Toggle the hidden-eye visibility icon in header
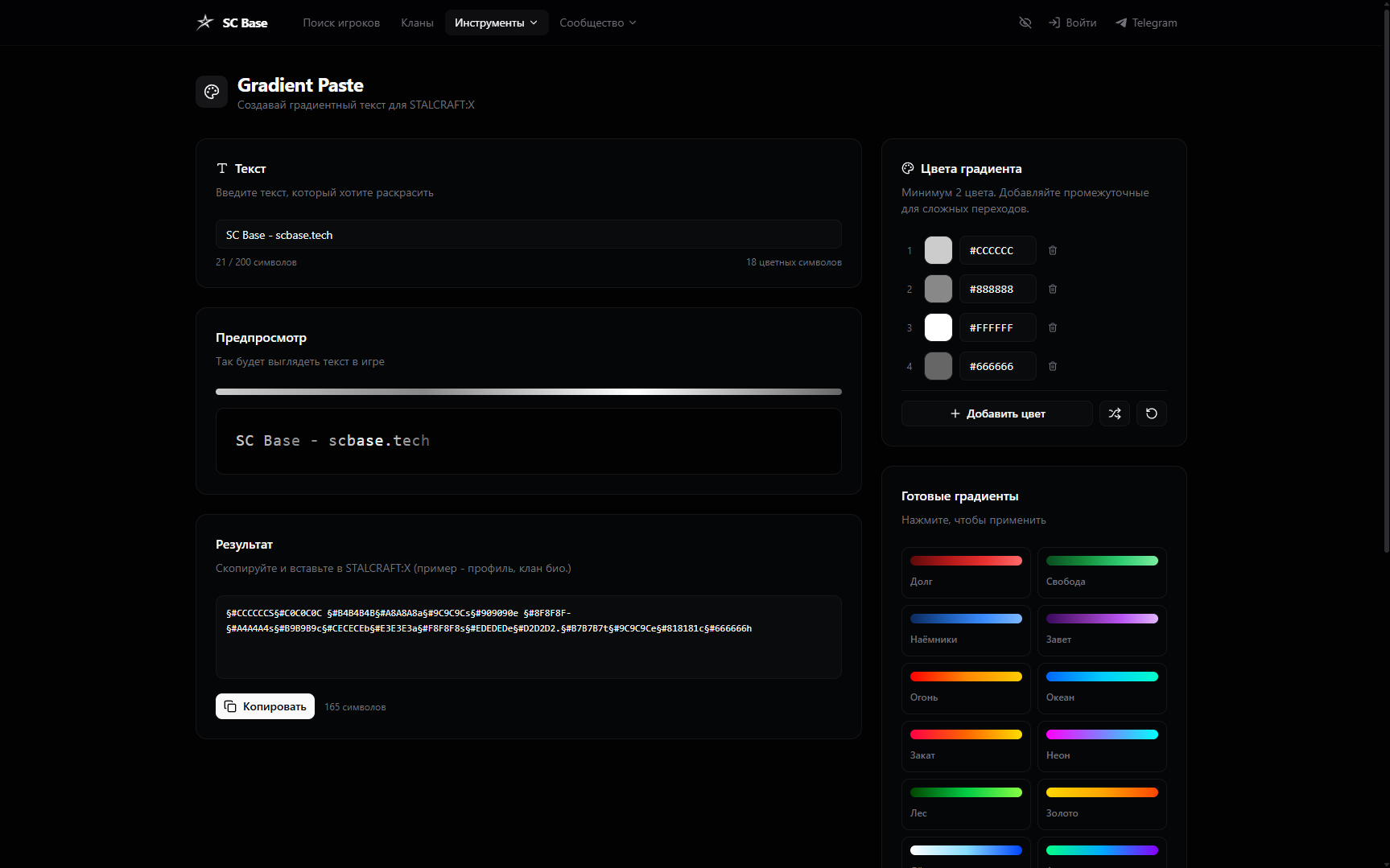 [x=1025, y=23]
